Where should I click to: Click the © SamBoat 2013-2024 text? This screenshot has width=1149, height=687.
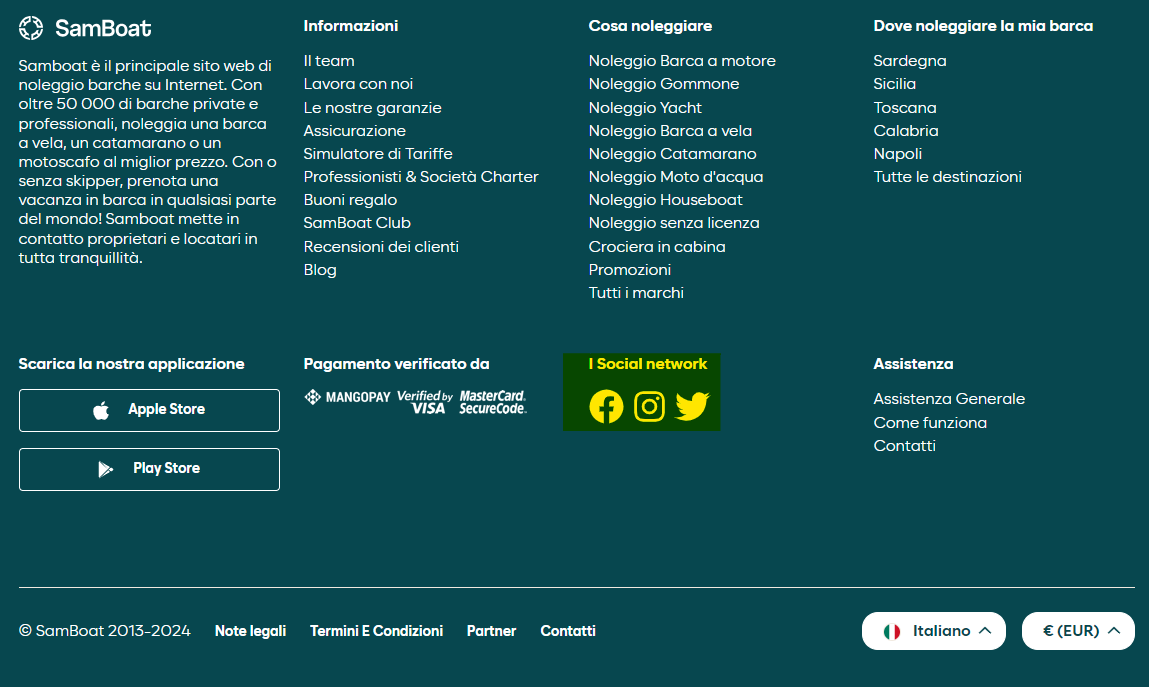[x=105, y=631]
